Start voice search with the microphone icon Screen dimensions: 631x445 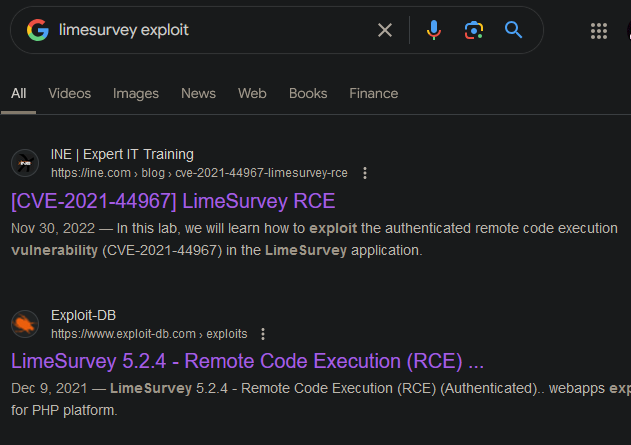[434, 30]
